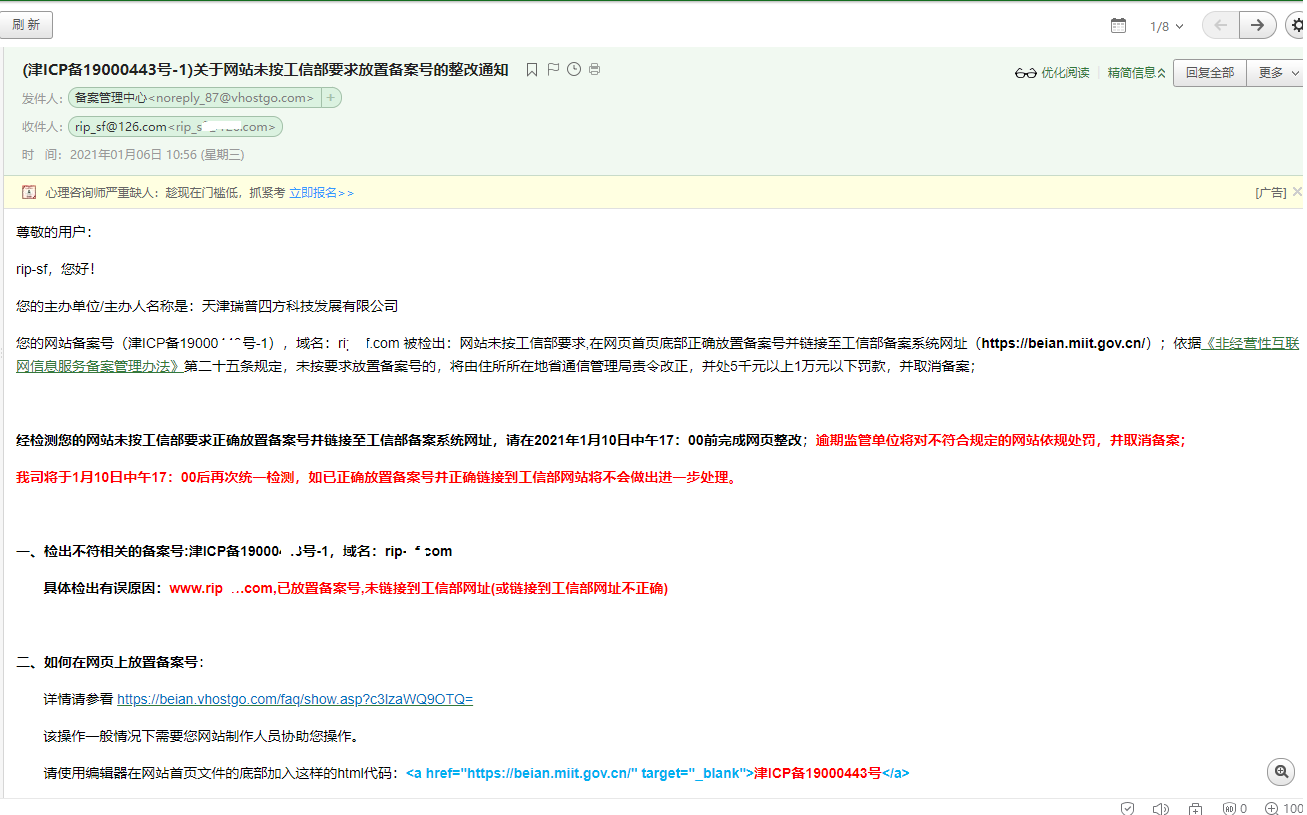Screen dimensions: 1307x815
Task: Click the clock reminder icon
Action: point(574,70)
